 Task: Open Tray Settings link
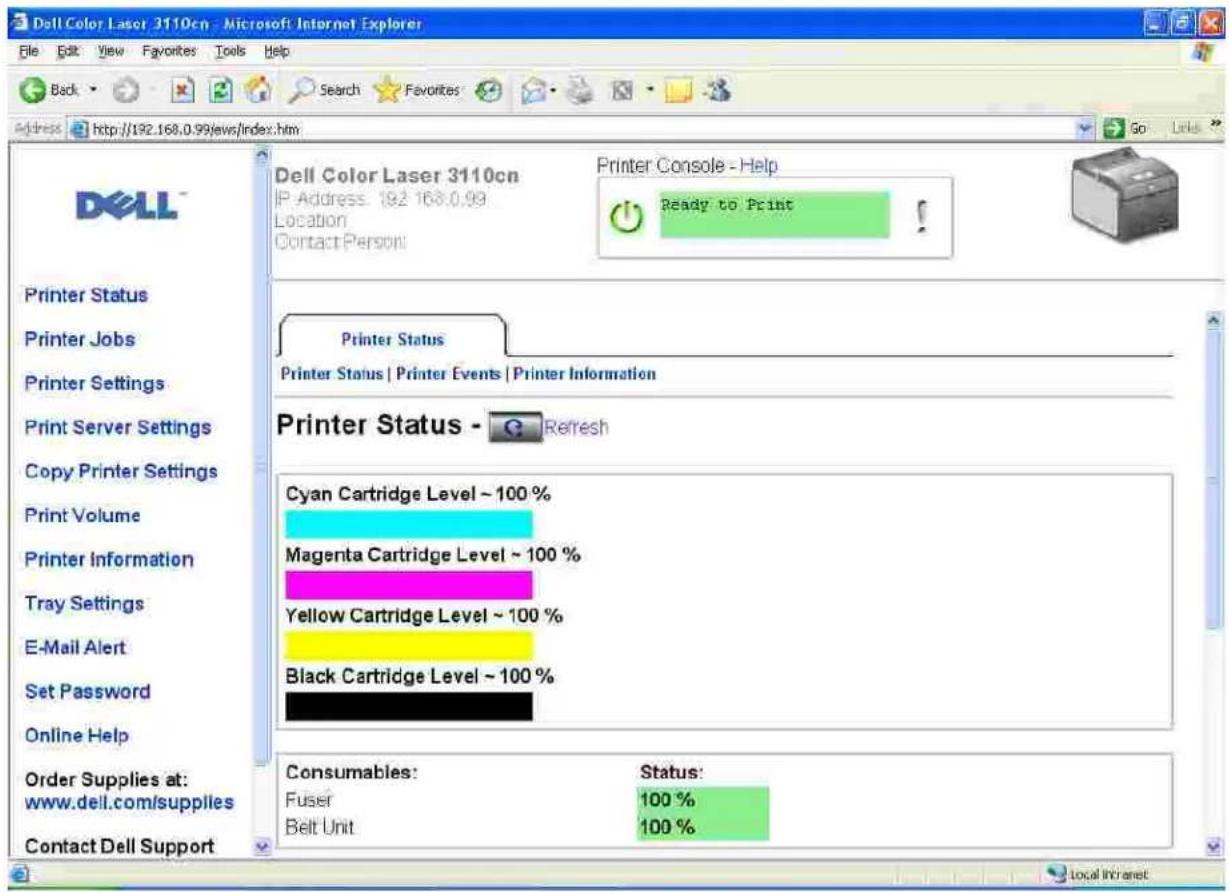[83, 603]
